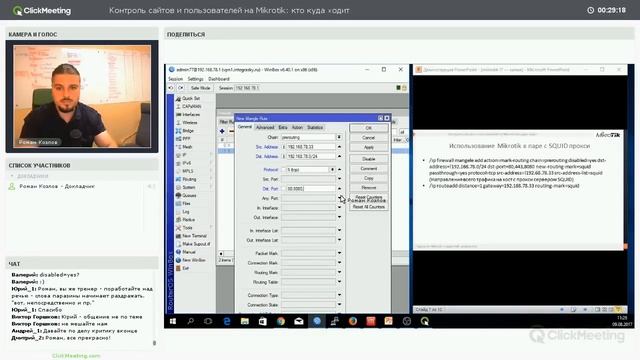Toggle the Protocol invert checkbox

[283, 169]
